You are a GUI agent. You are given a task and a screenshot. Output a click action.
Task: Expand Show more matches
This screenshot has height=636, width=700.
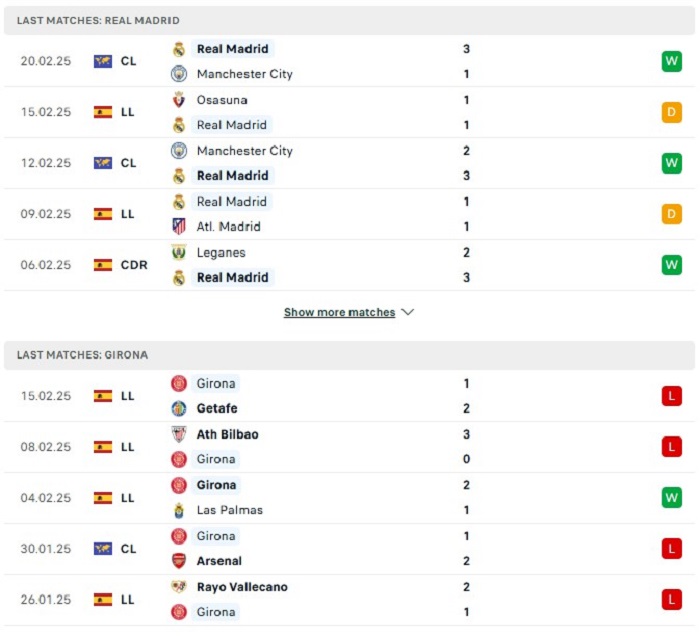pos(339,312)
